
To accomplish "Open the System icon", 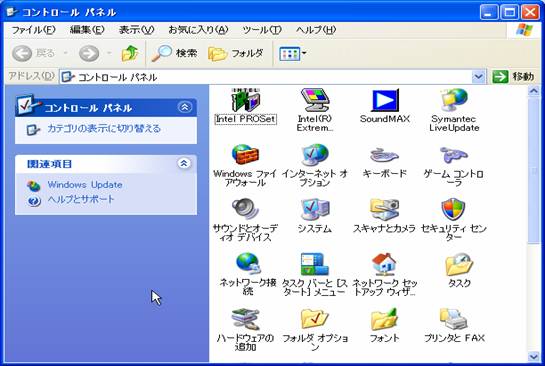I will point(315,210).
